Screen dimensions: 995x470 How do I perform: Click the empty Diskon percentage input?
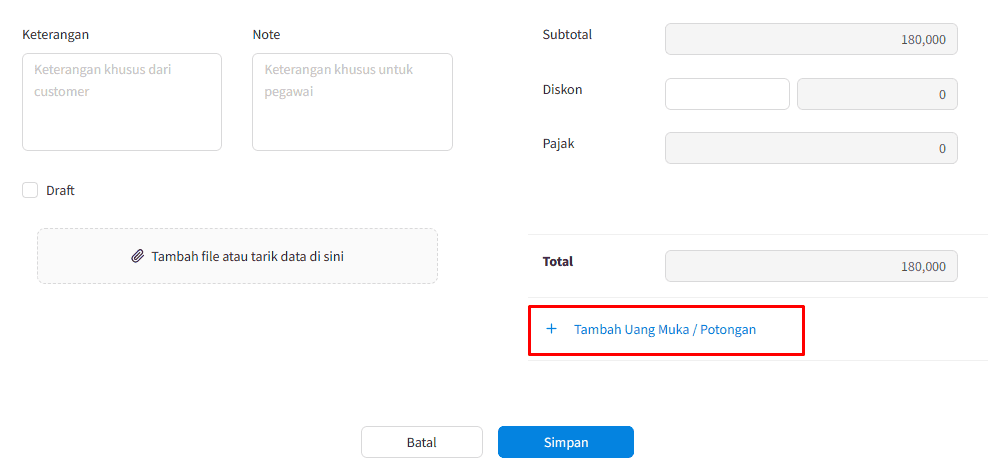point(727,95)
